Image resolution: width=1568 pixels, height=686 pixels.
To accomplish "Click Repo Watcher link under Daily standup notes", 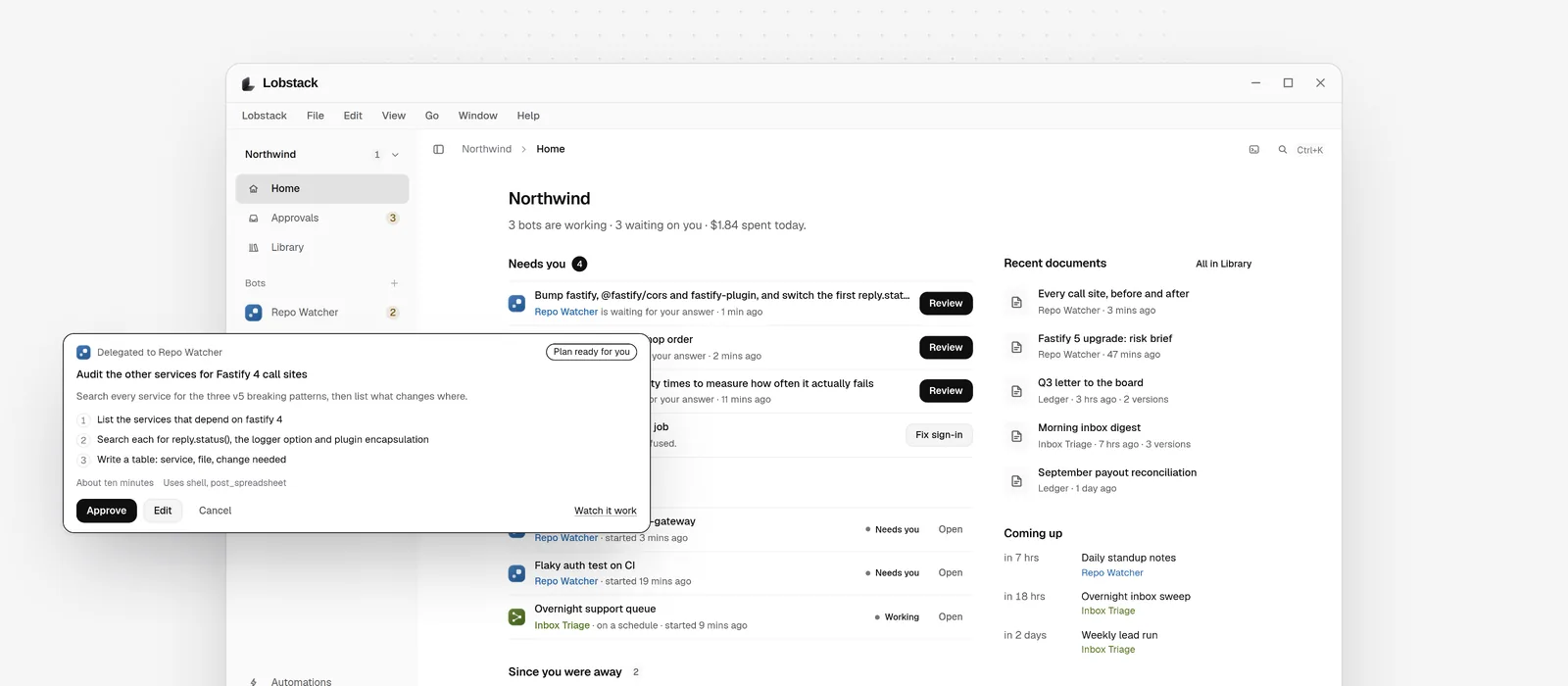I will coord(1112,573).
